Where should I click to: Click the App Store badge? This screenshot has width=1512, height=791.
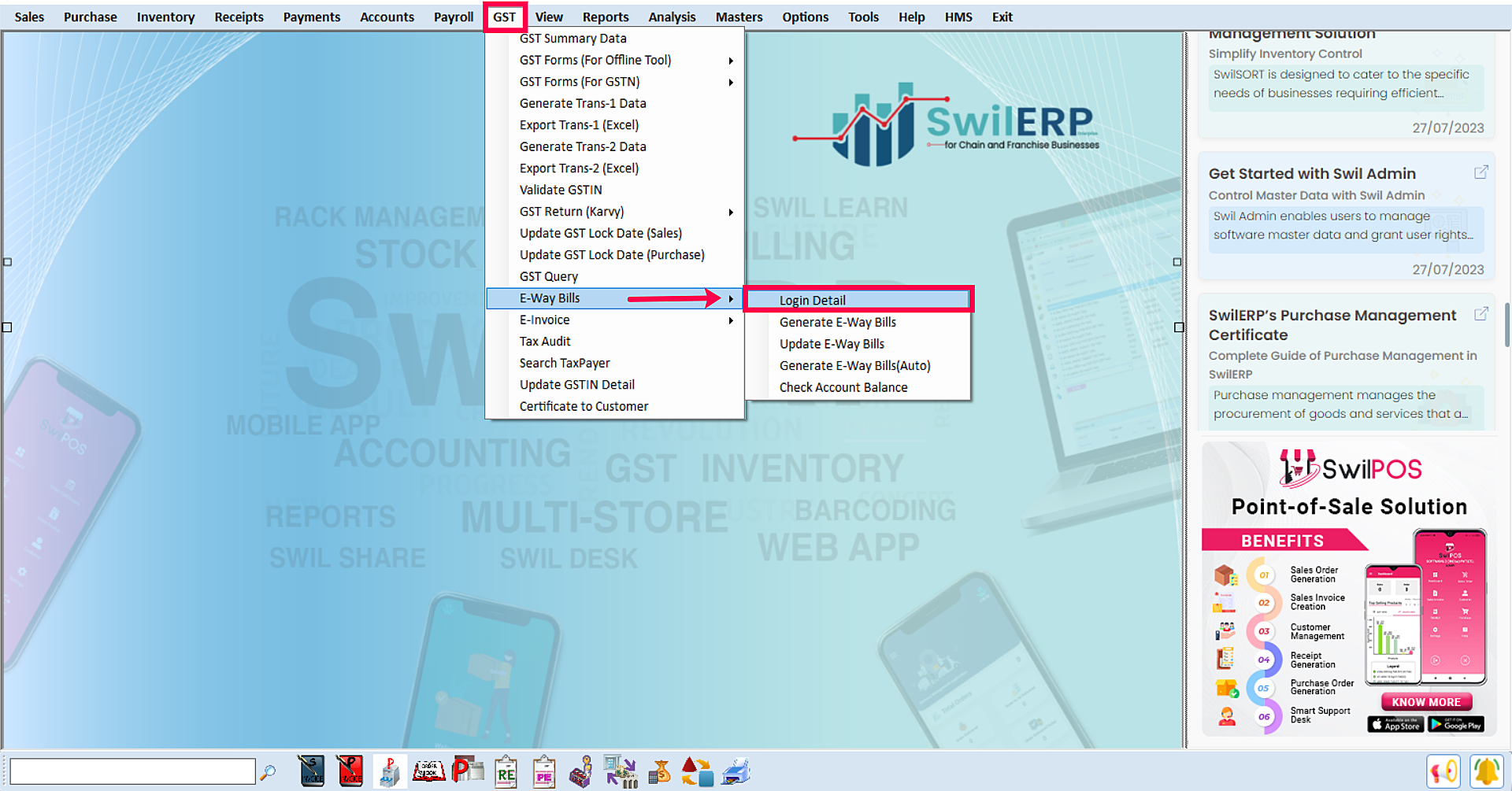[x=1395, y=724]
